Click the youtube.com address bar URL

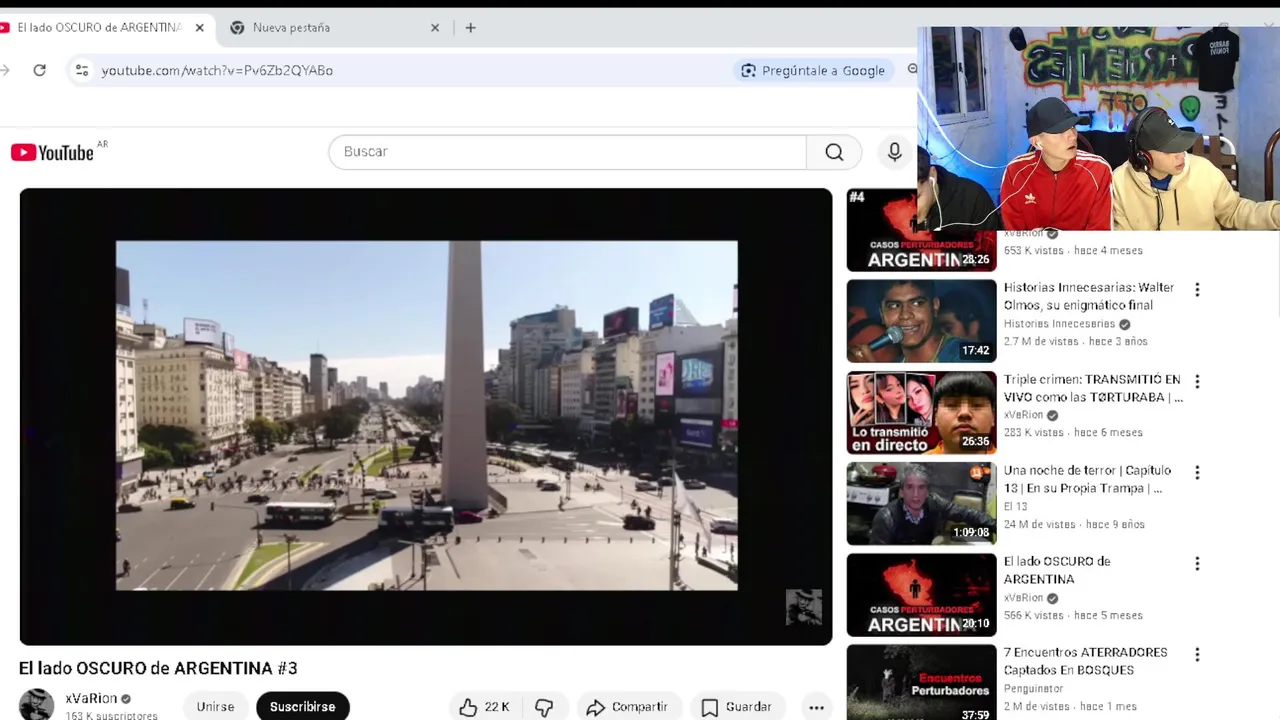click(x=217, y=70)
